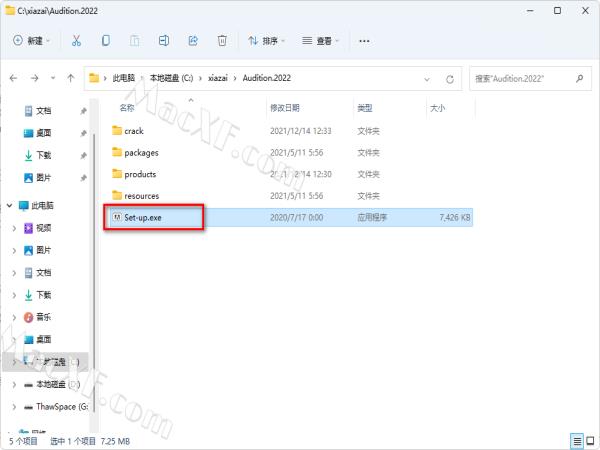Select Set-up.exe application file
This screenshot has height=450, width=600.
click(x=141, y=216)
